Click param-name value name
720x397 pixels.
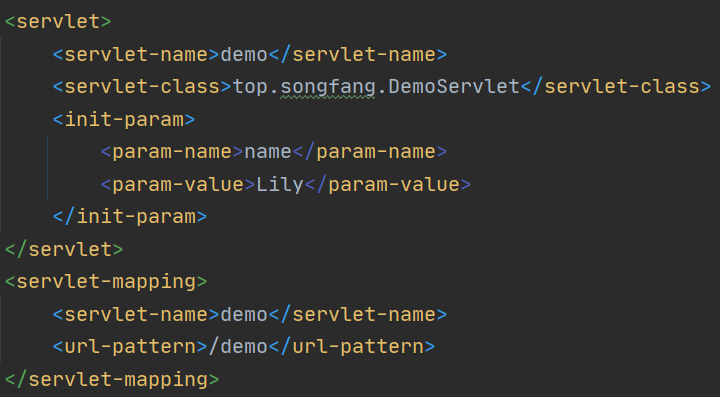(x=268, y=151)
